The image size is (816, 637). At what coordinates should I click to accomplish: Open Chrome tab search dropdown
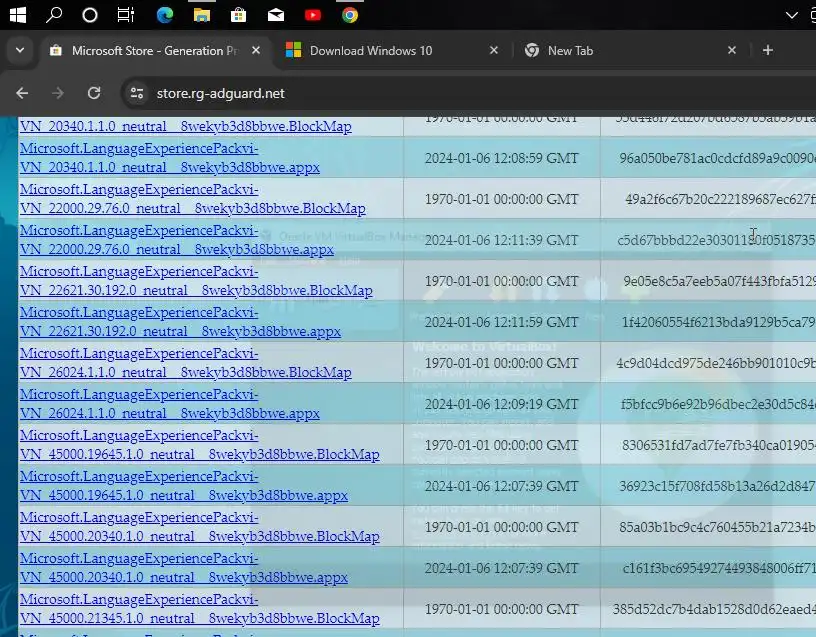pyautogui.click(x=20, y=50)
